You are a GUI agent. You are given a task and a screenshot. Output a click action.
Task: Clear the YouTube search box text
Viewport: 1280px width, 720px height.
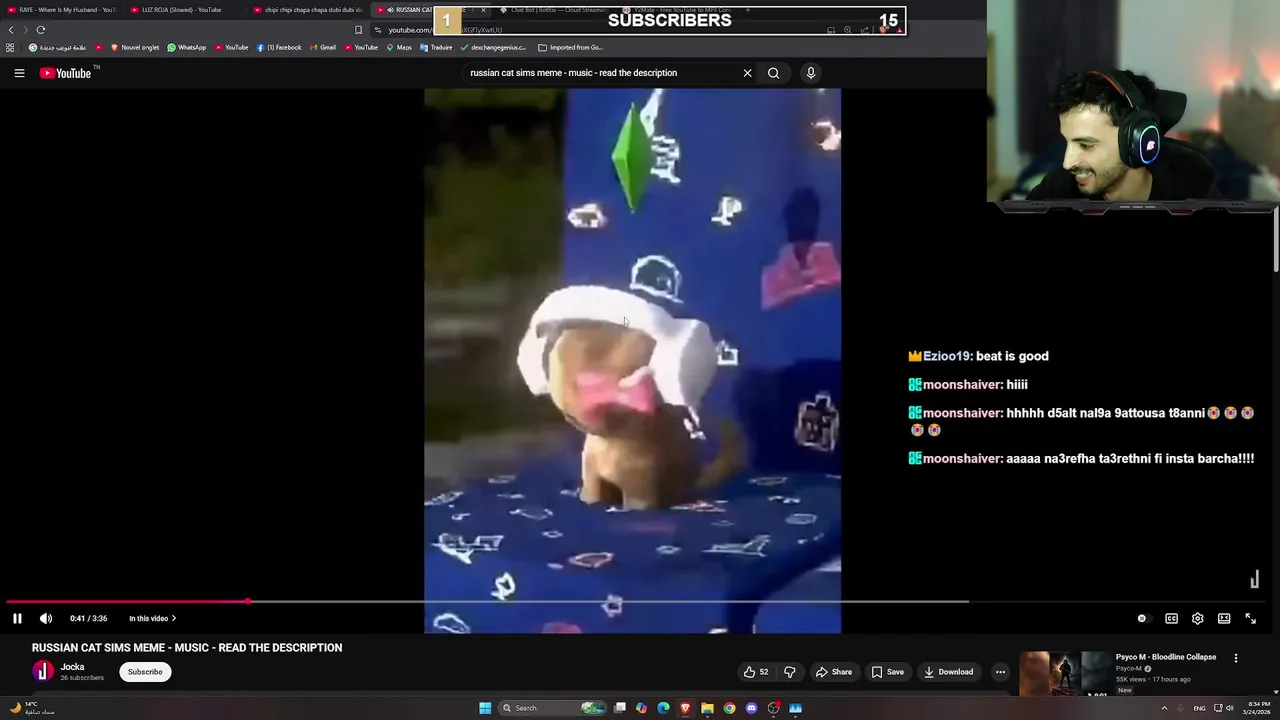pyautogui.click(x=747, y=73)
